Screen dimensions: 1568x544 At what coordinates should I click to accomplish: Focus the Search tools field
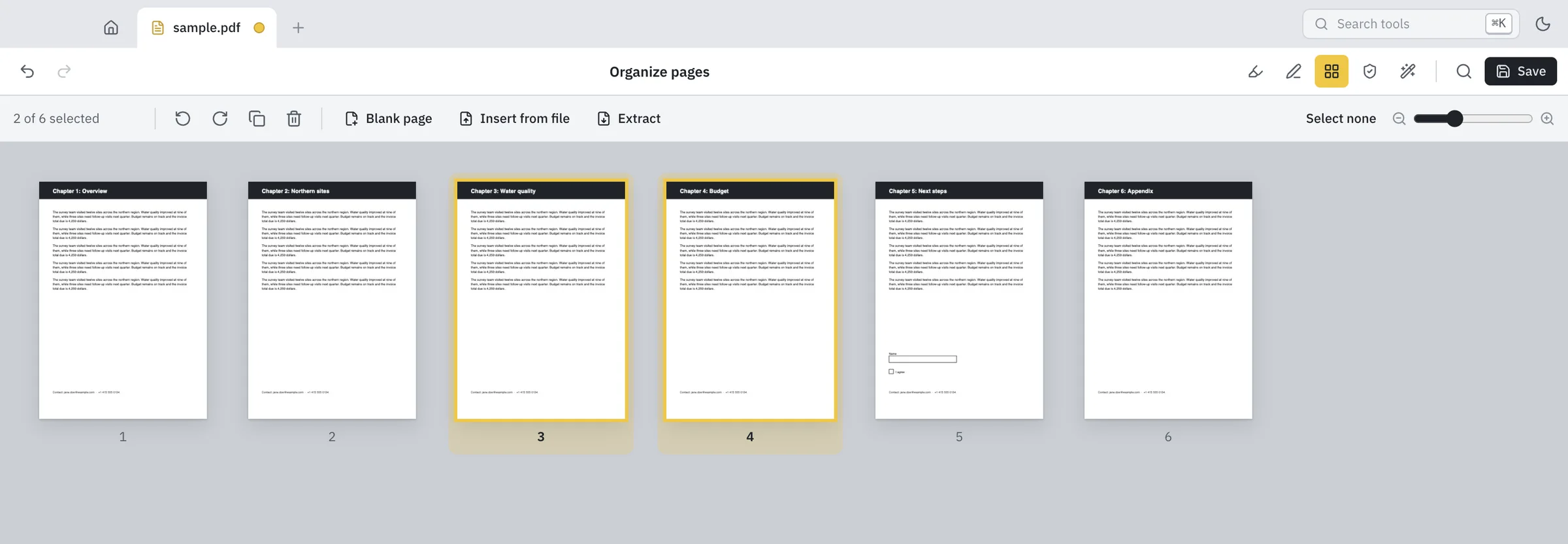pyautogui.click(x=1411, y=24)
